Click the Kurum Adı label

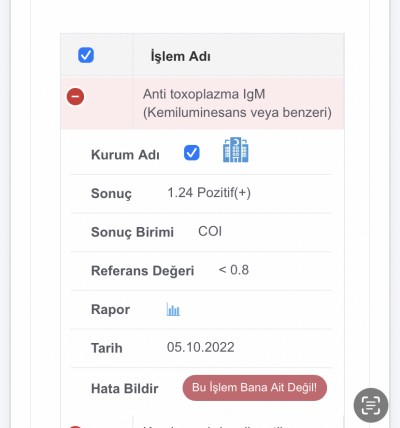point(125,155)
